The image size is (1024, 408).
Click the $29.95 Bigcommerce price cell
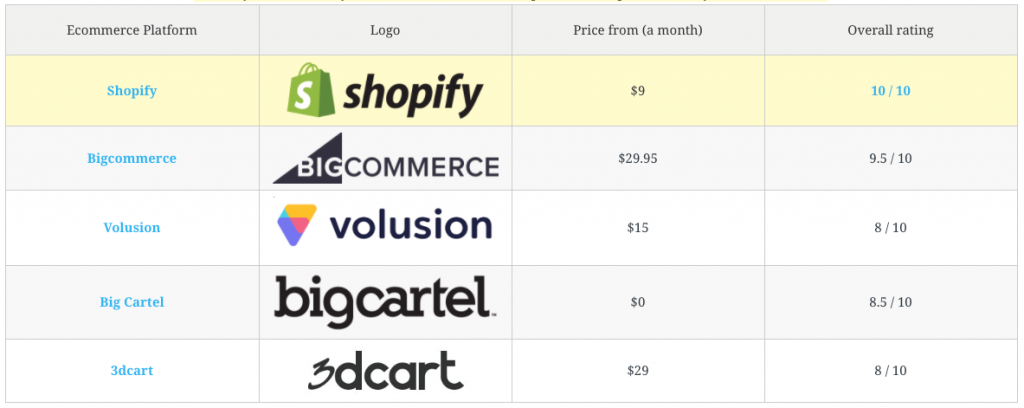tap(638, 158)
